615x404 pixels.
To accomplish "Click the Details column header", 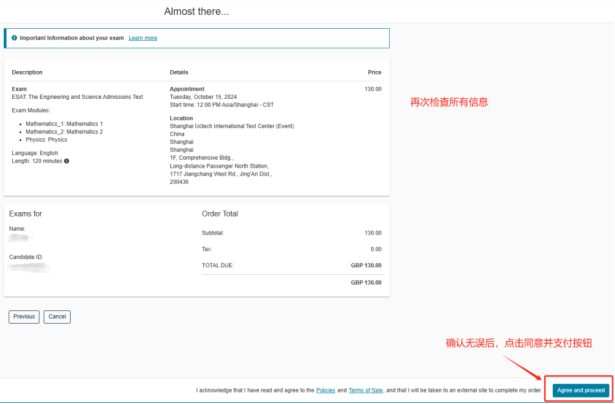I will click(179, 73).
